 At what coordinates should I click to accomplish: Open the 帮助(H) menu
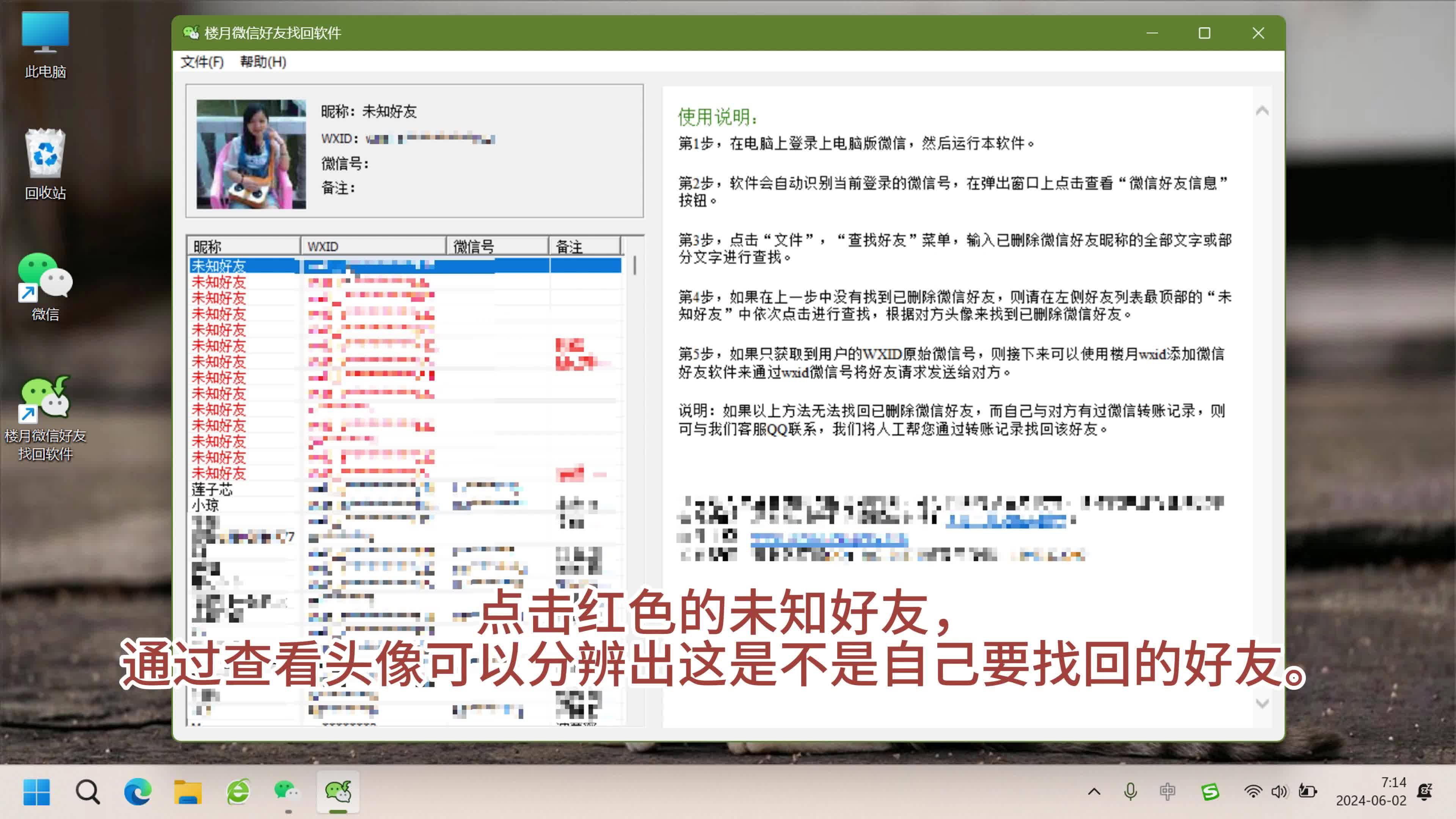[x=264, y=62]
